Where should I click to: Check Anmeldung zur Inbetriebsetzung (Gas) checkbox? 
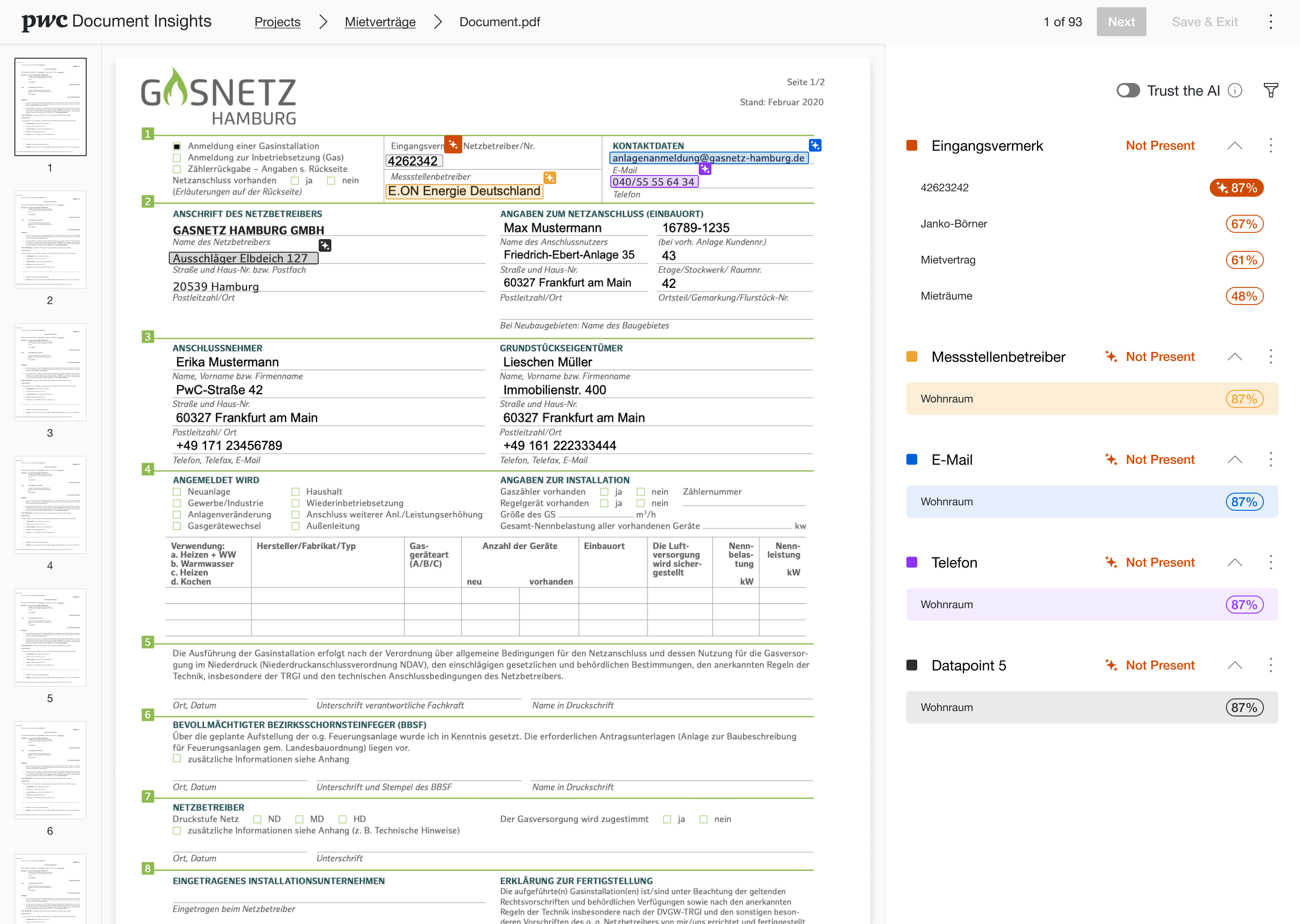(176, 157)
